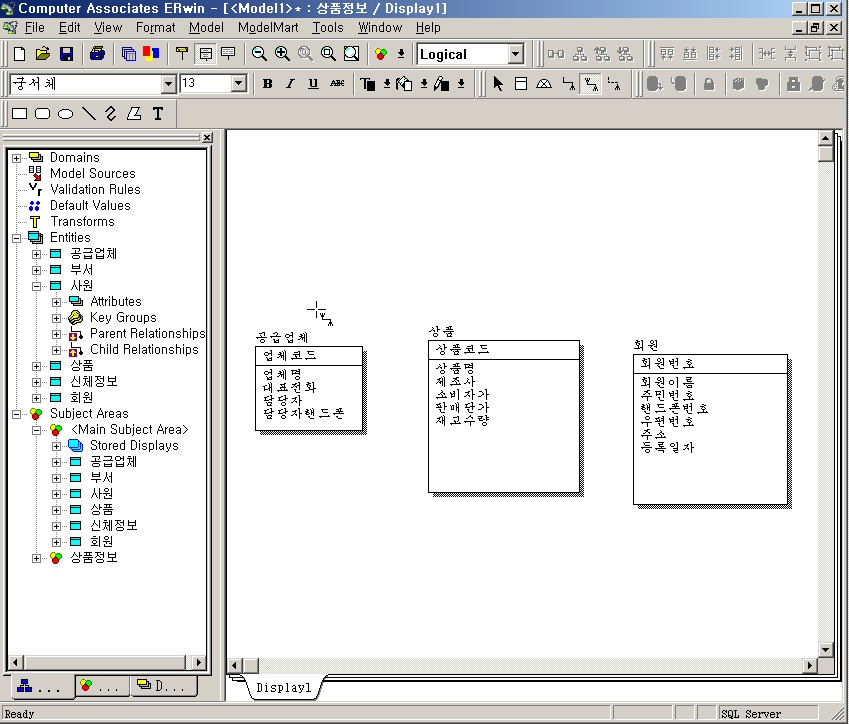Pick the straight line drawing tool

coord(89,114)
